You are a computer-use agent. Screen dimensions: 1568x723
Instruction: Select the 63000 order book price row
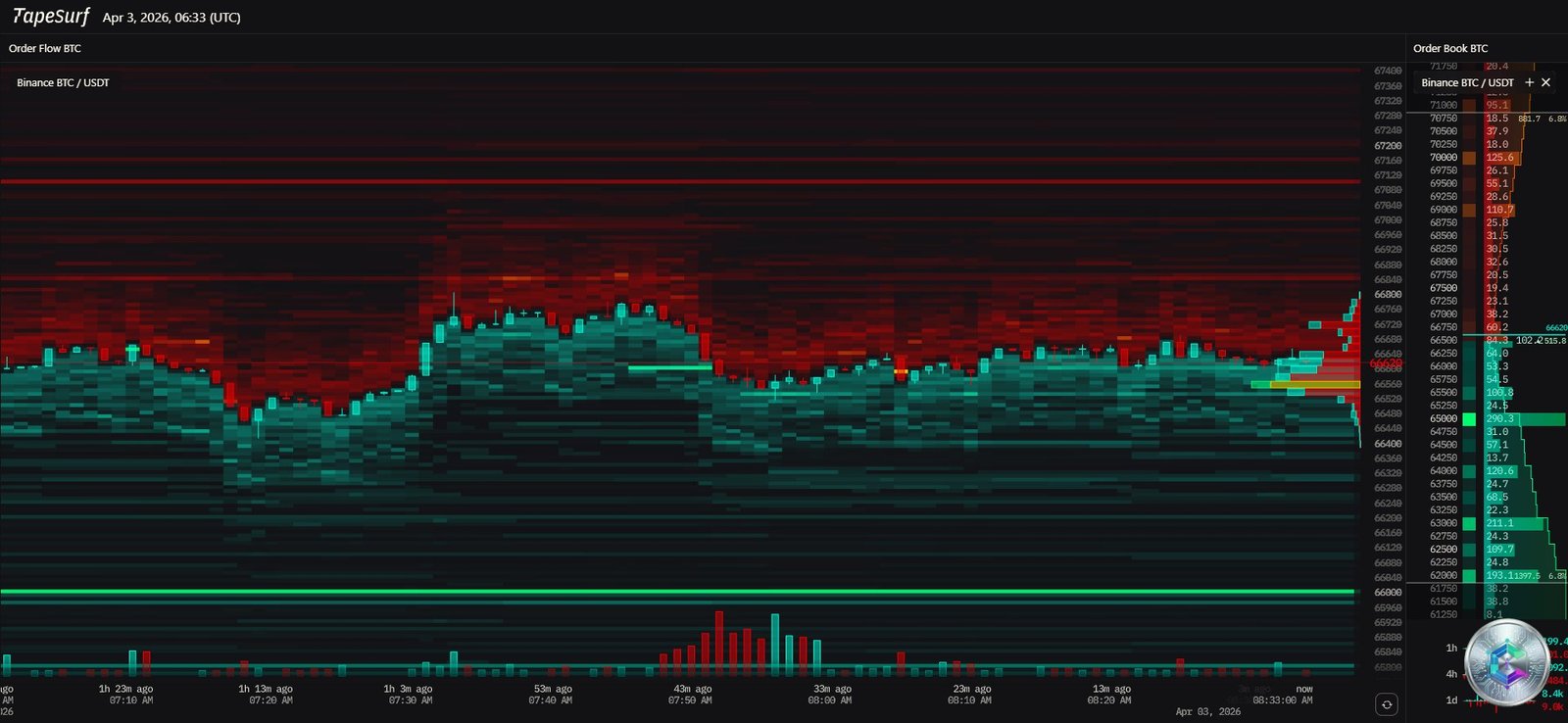[1487, 523]
